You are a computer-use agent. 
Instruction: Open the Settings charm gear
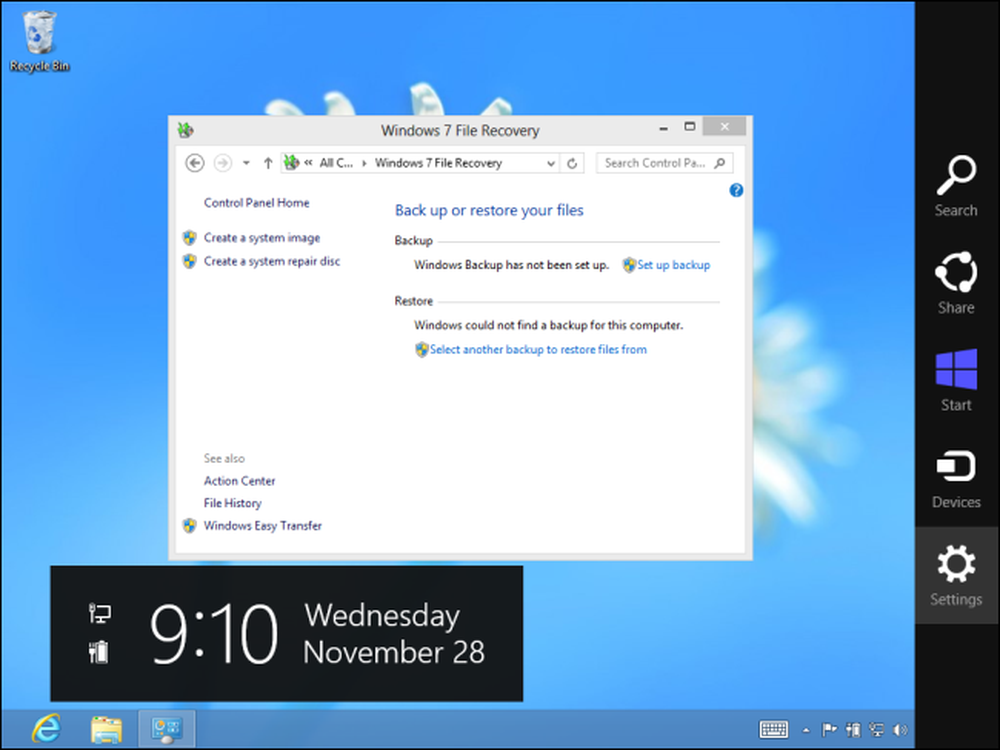pyautogui.click(x=956, y=564)
